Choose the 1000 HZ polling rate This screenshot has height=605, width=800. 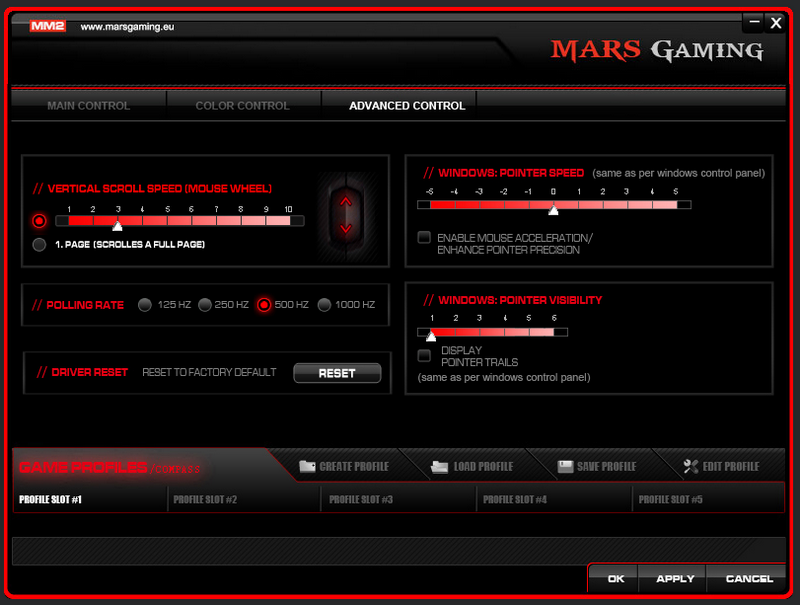324,305
